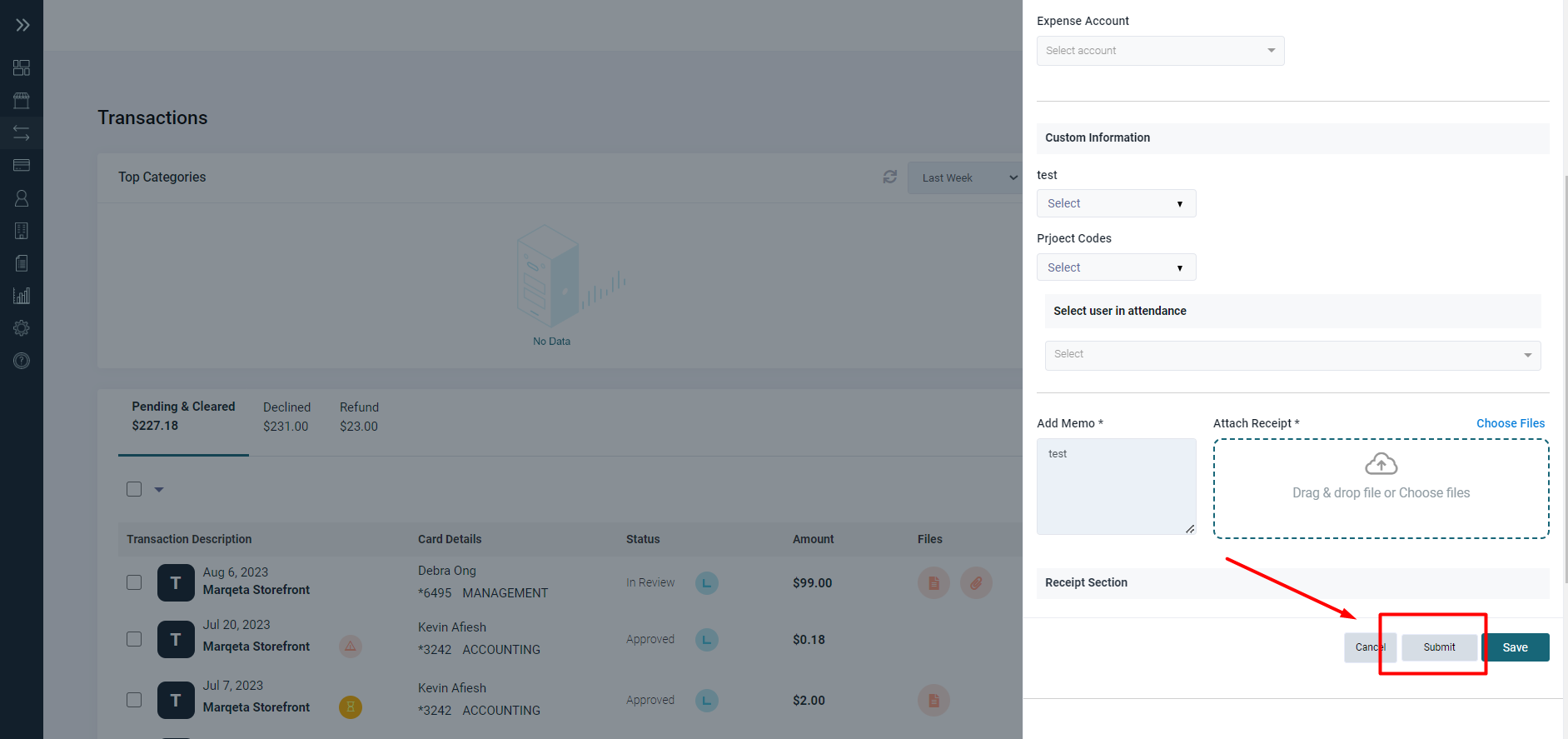Switch to the Declined tab

tap(286, 417)
